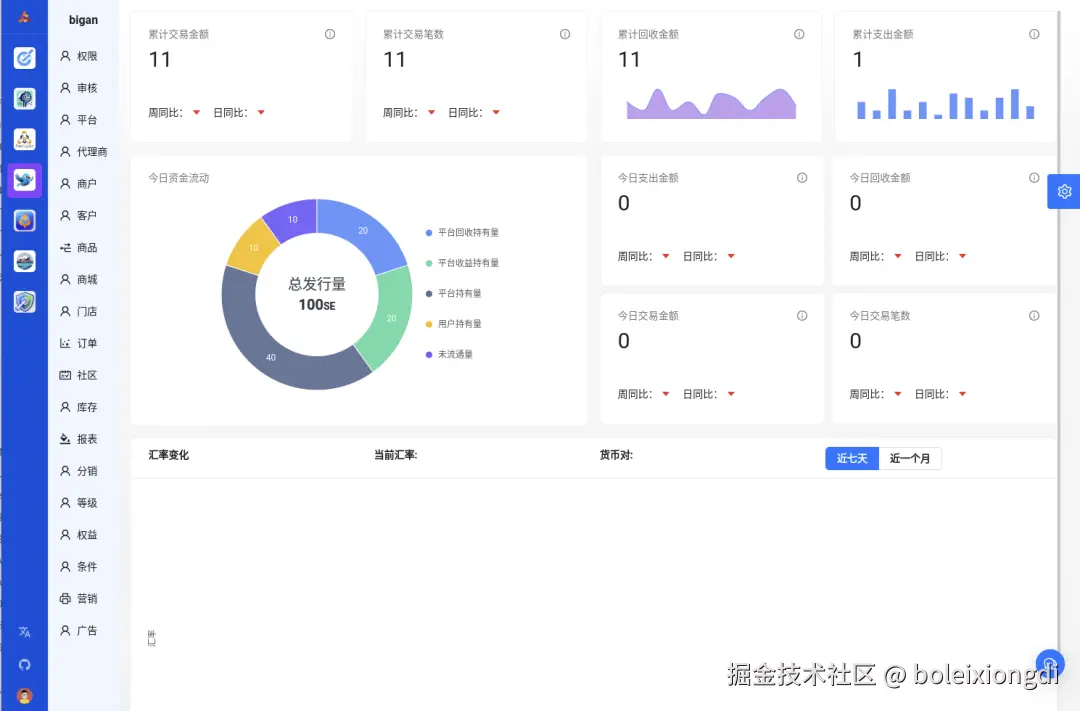Show info for 累计回收金额 card
The height and width of the screenshot is (711, 1080).
799,34
